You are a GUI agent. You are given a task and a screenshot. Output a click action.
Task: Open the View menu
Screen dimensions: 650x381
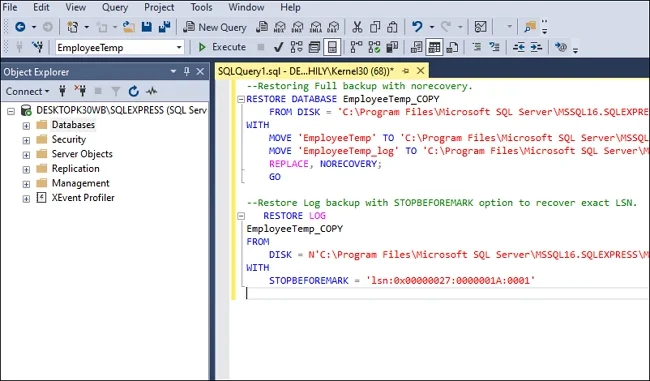click(x=75, y=7)
